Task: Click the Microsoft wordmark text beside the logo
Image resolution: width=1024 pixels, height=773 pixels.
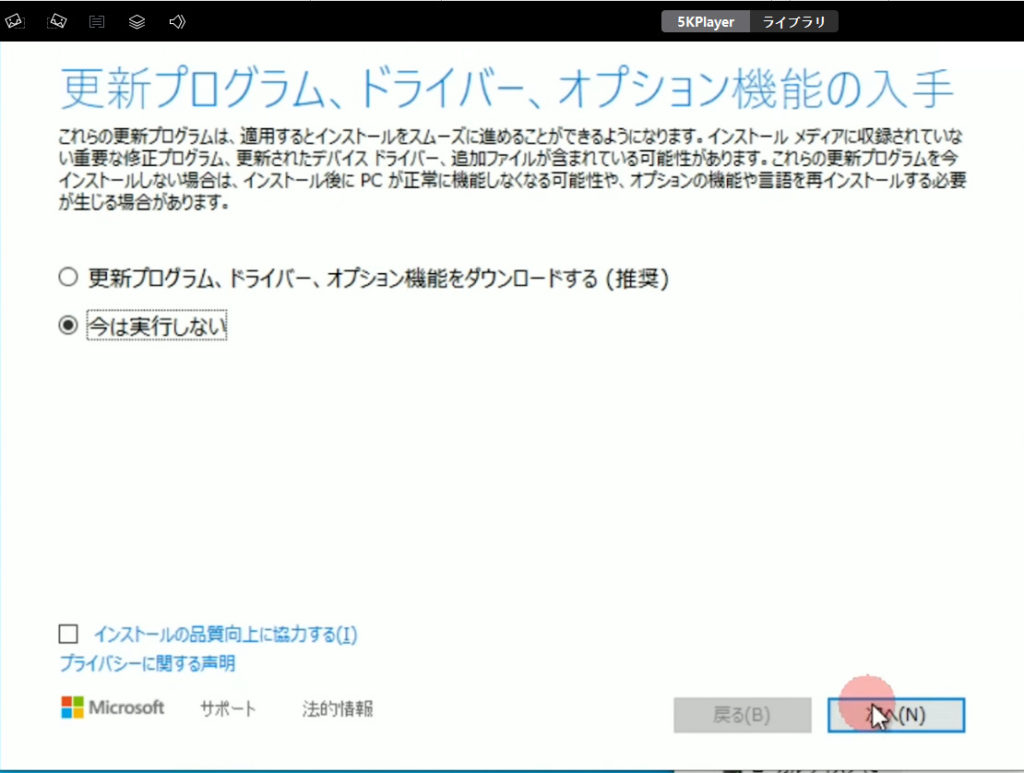Action: [127, 708]
